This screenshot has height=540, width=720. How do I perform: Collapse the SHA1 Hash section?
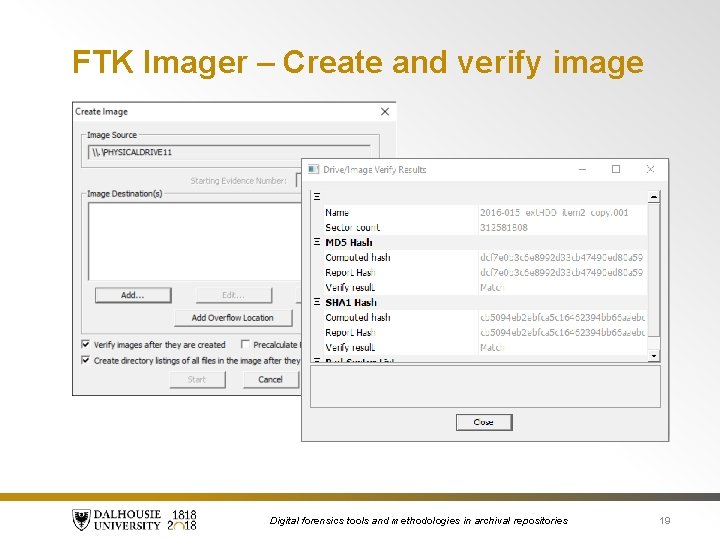coord(317,302)
